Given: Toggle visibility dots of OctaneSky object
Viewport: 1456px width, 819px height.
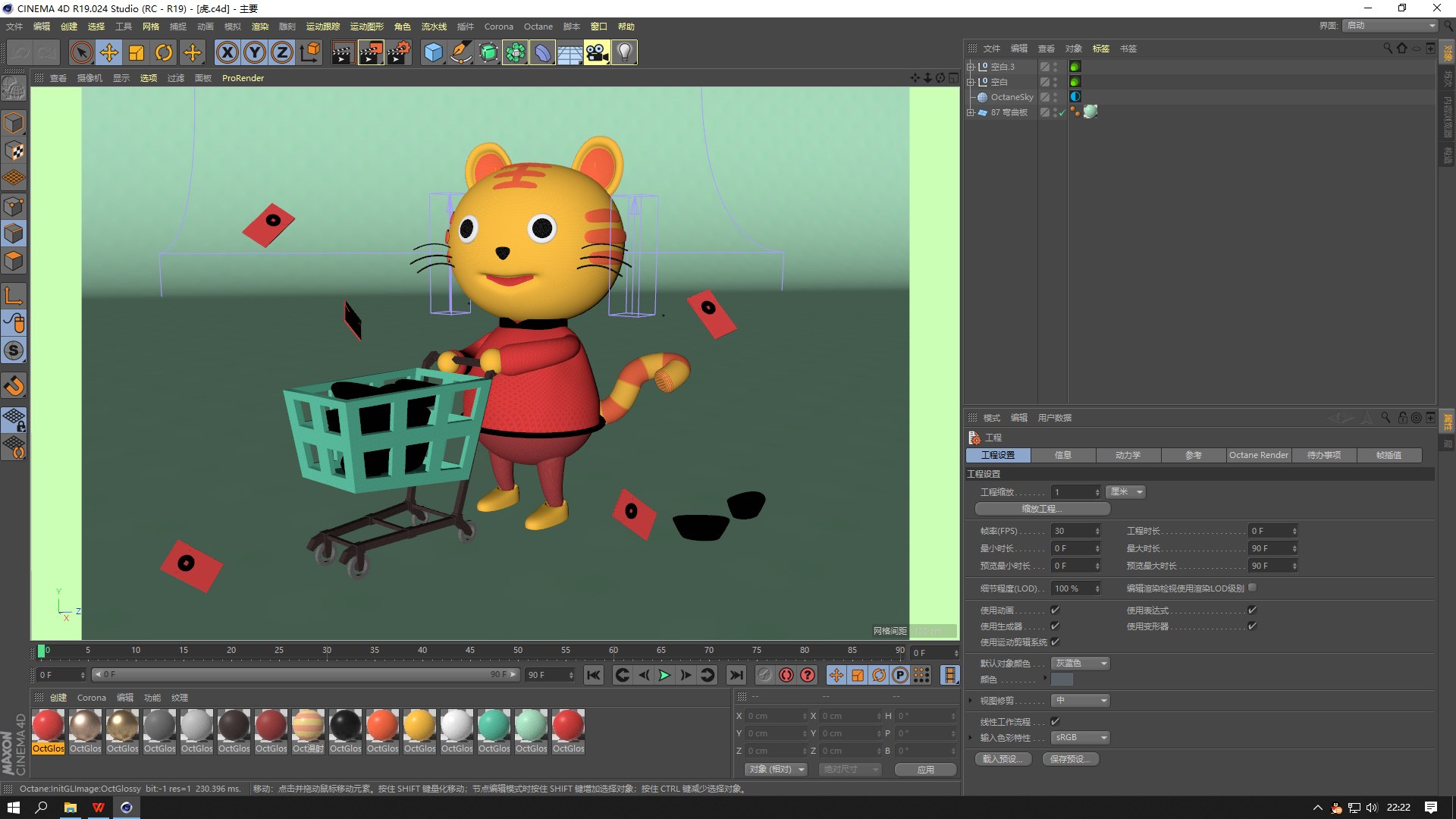Looking at the screenshot, I should pyautogui.click(x=1055, y=97).
